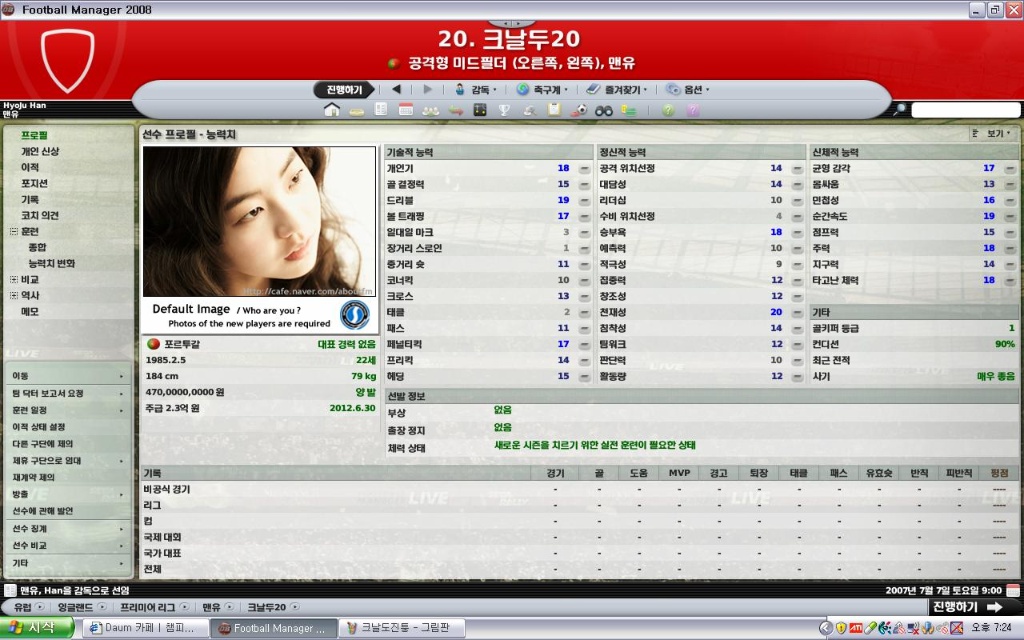Viewport: 1024px width, 640px height.
Task: Toggle the minus button beside 리더십
Action: (797, 200)
